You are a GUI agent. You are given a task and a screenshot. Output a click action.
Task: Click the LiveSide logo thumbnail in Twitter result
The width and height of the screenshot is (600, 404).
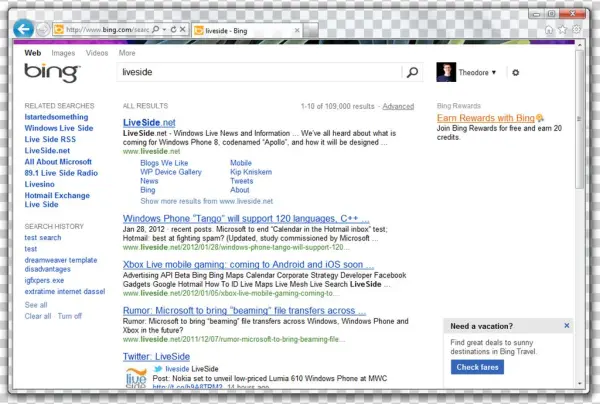pyautogui.click(x=136, y=378)
